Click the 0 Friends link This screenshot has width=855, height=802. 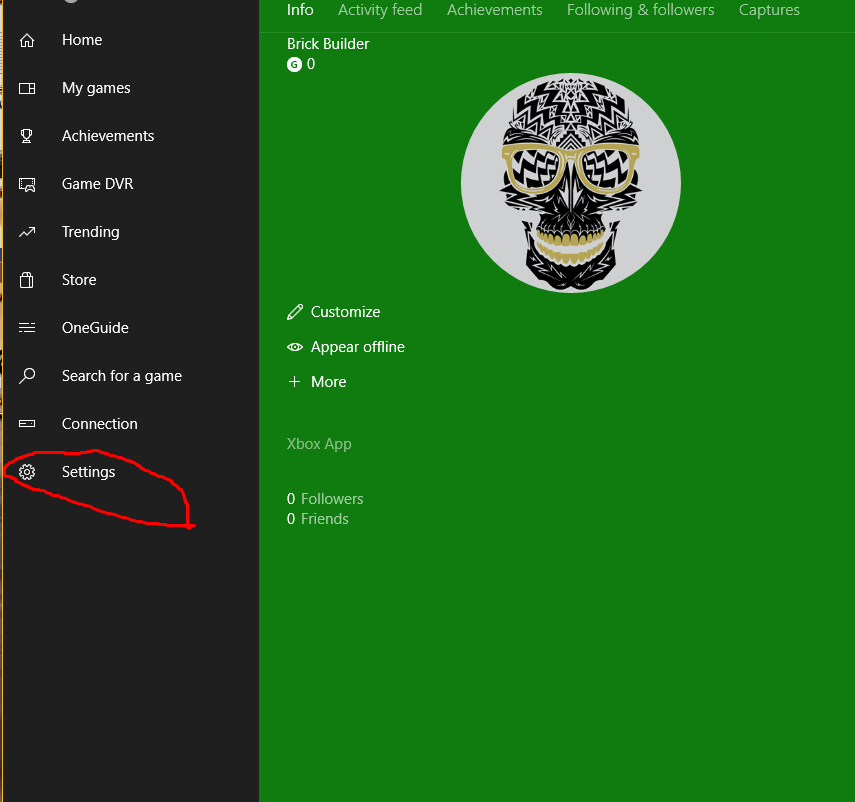(318, 519)
